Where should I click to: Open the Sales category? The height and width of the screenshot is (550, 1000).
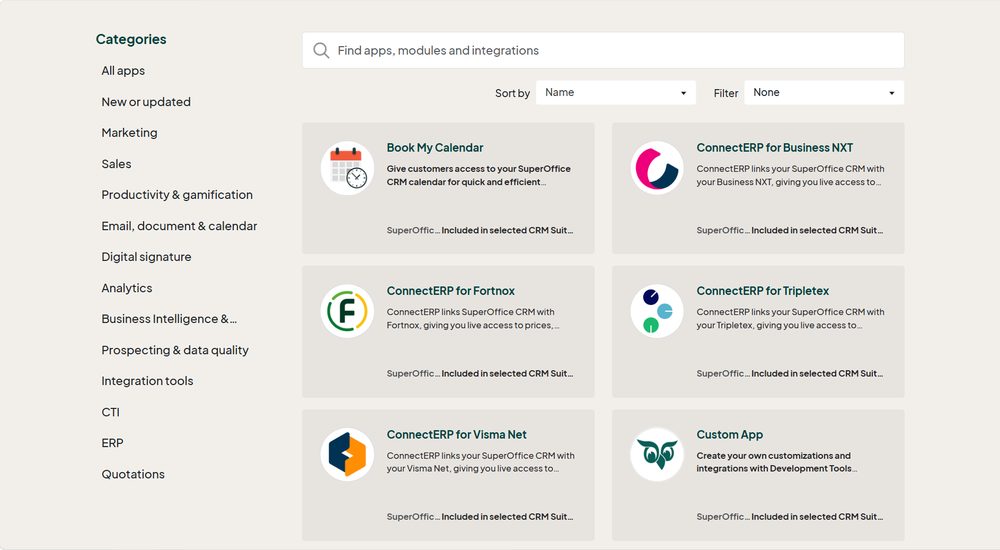tap(116, 164)
